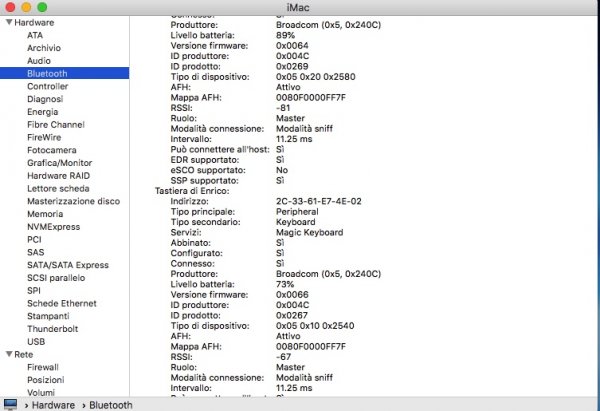Select Volumi under Rete
600x411 pixels.
pyautogui.click(x=41, y=393)
